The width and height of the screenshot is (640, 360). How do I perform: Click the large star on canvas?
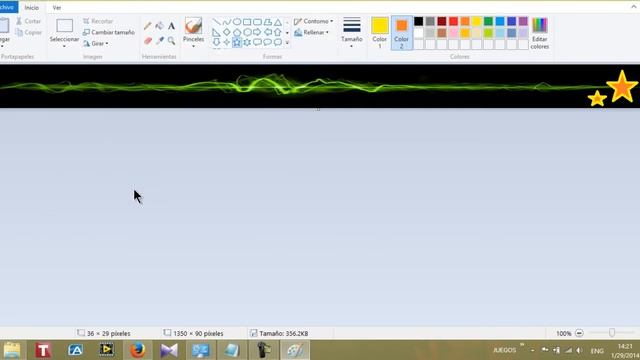point(622,86)
